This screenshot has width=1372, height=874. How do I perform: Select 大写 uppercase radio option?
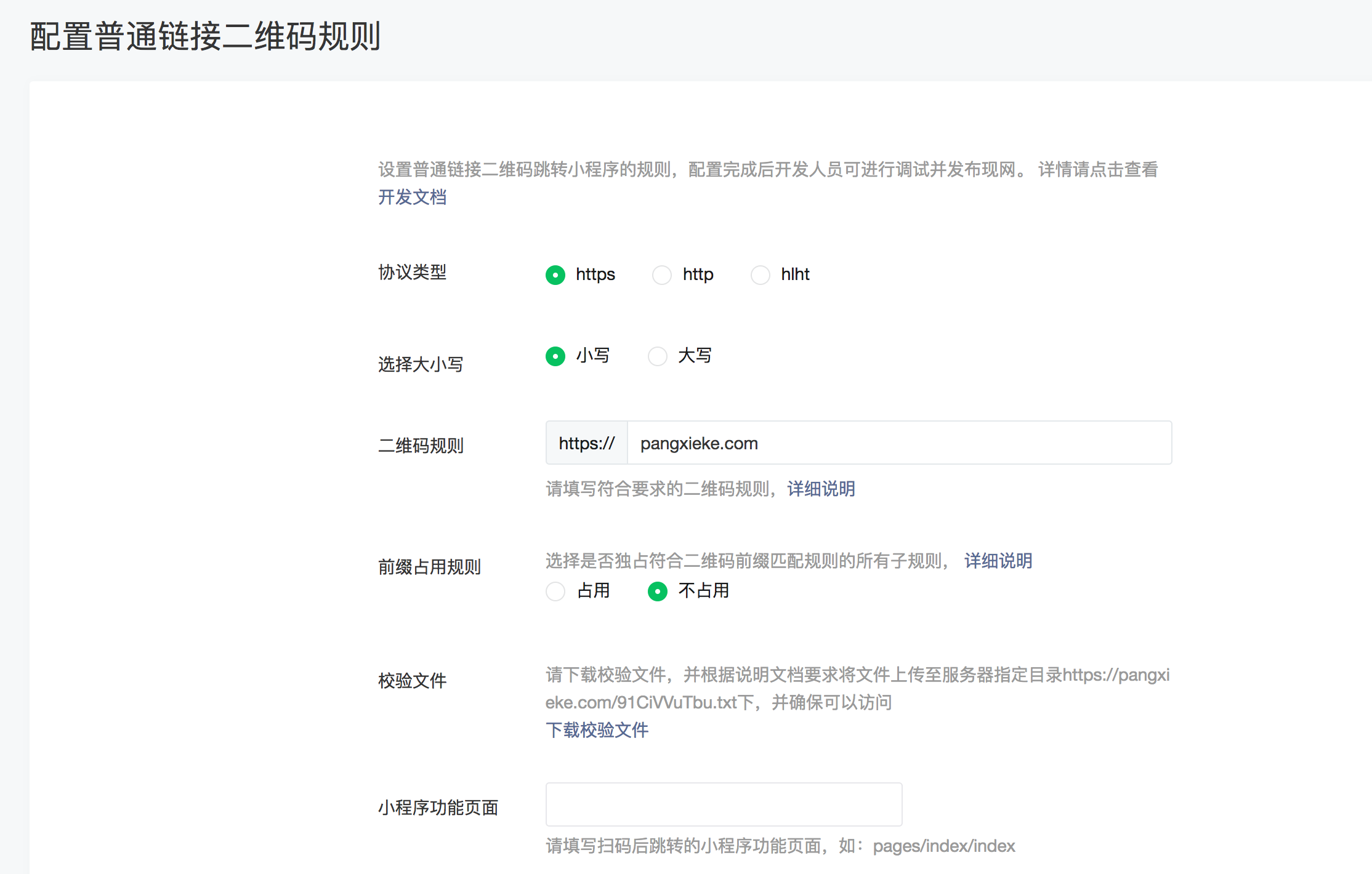point(658,356)
